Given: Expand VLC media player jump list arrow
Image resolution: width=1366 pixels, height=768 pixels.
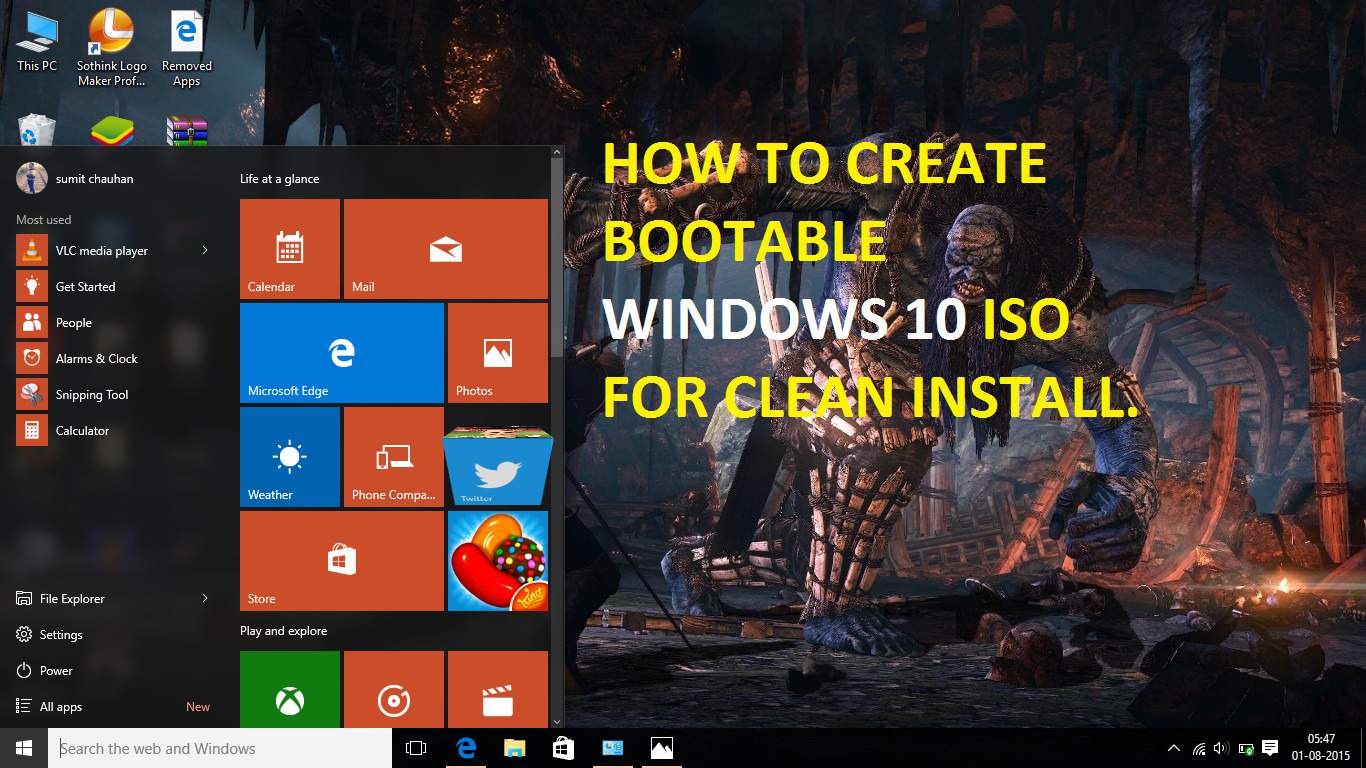Looking at the screenshot, I should coord(205,250).
